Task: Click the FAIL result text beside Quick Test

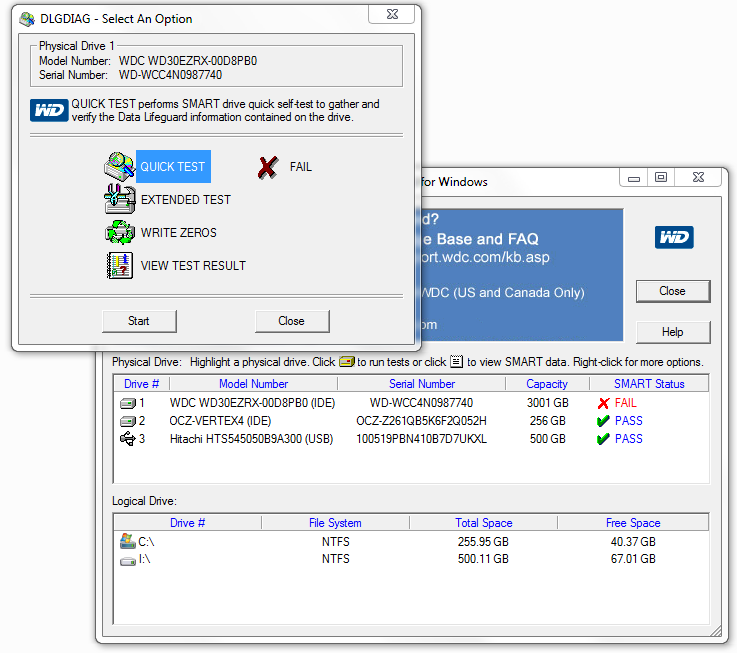Action: (x=301, y=167)
